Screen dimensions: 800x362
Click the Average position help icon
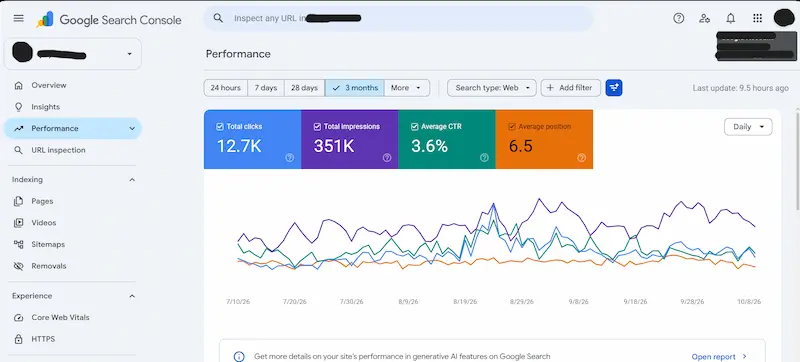(x=581, y=158)
